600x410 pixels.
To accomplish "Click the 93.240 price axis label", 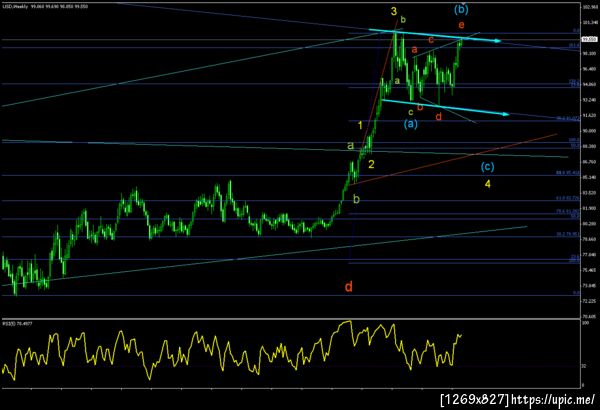I will (x=589, y=100).
